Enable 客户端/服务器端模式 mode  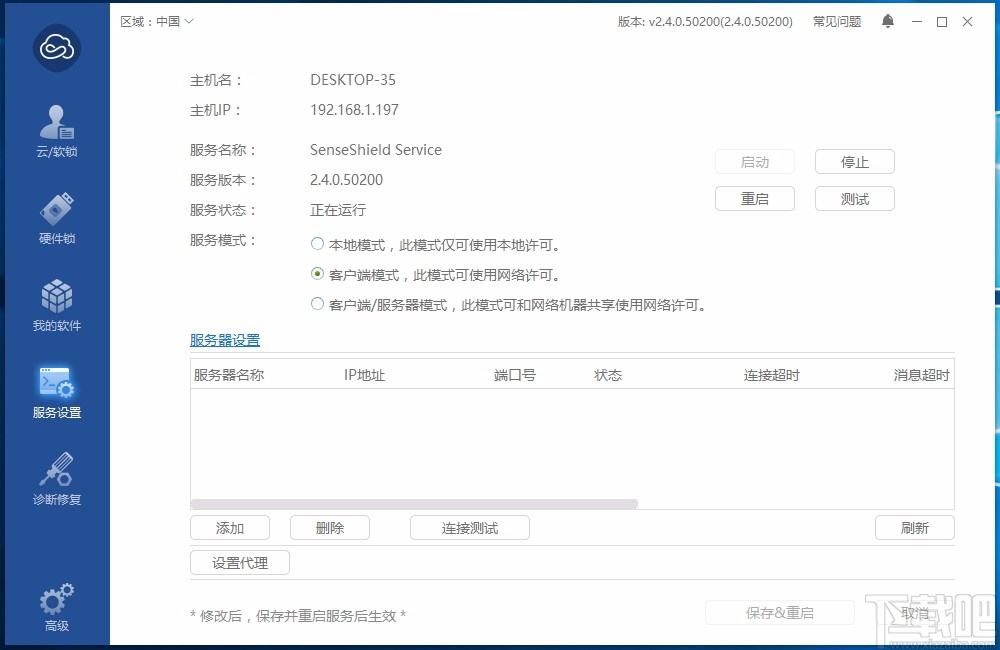pos(317,304)
